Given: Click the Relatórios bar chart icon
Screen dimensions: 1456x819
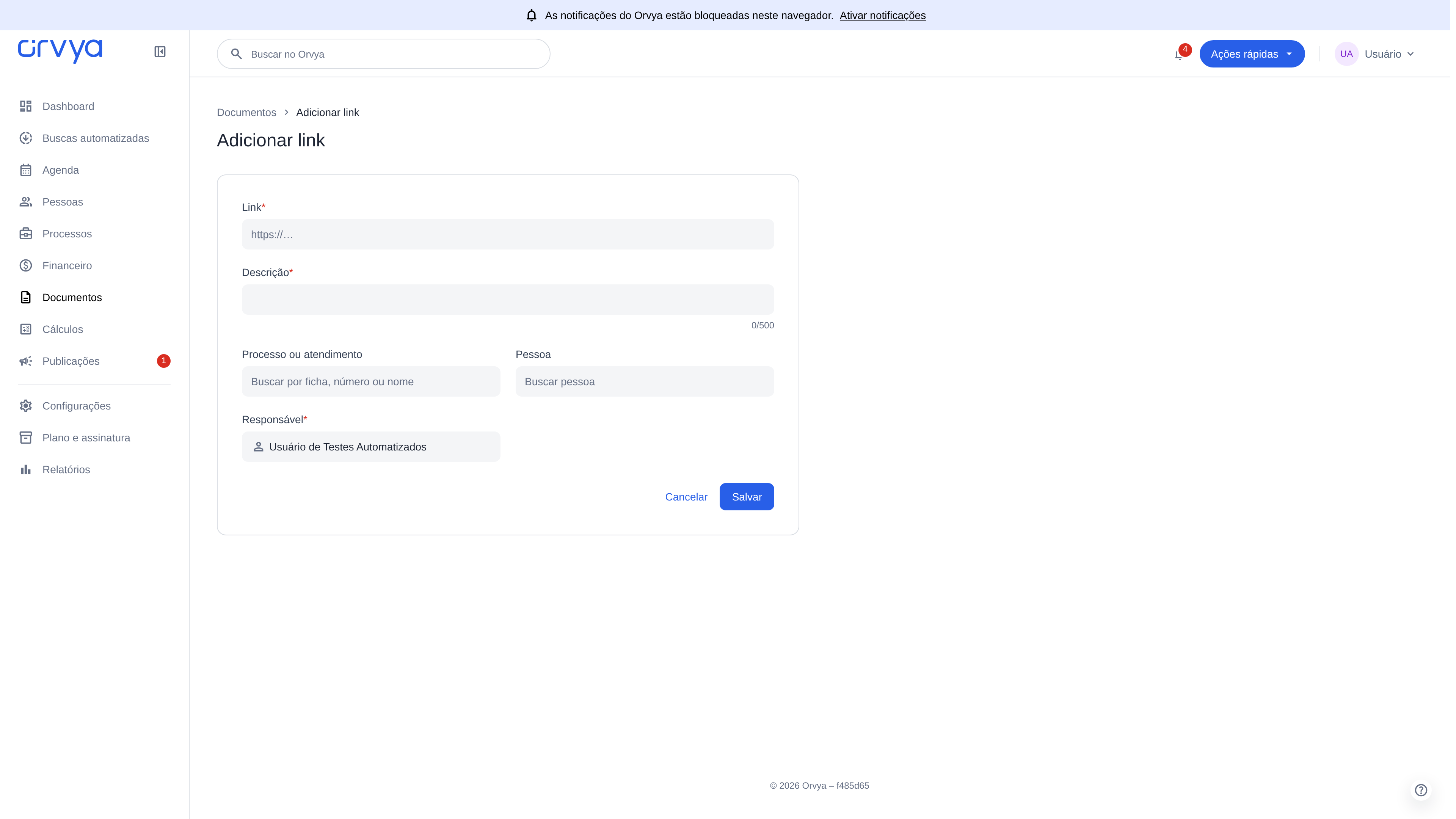Looking at the screenshot, I should [x=26, y=469].
